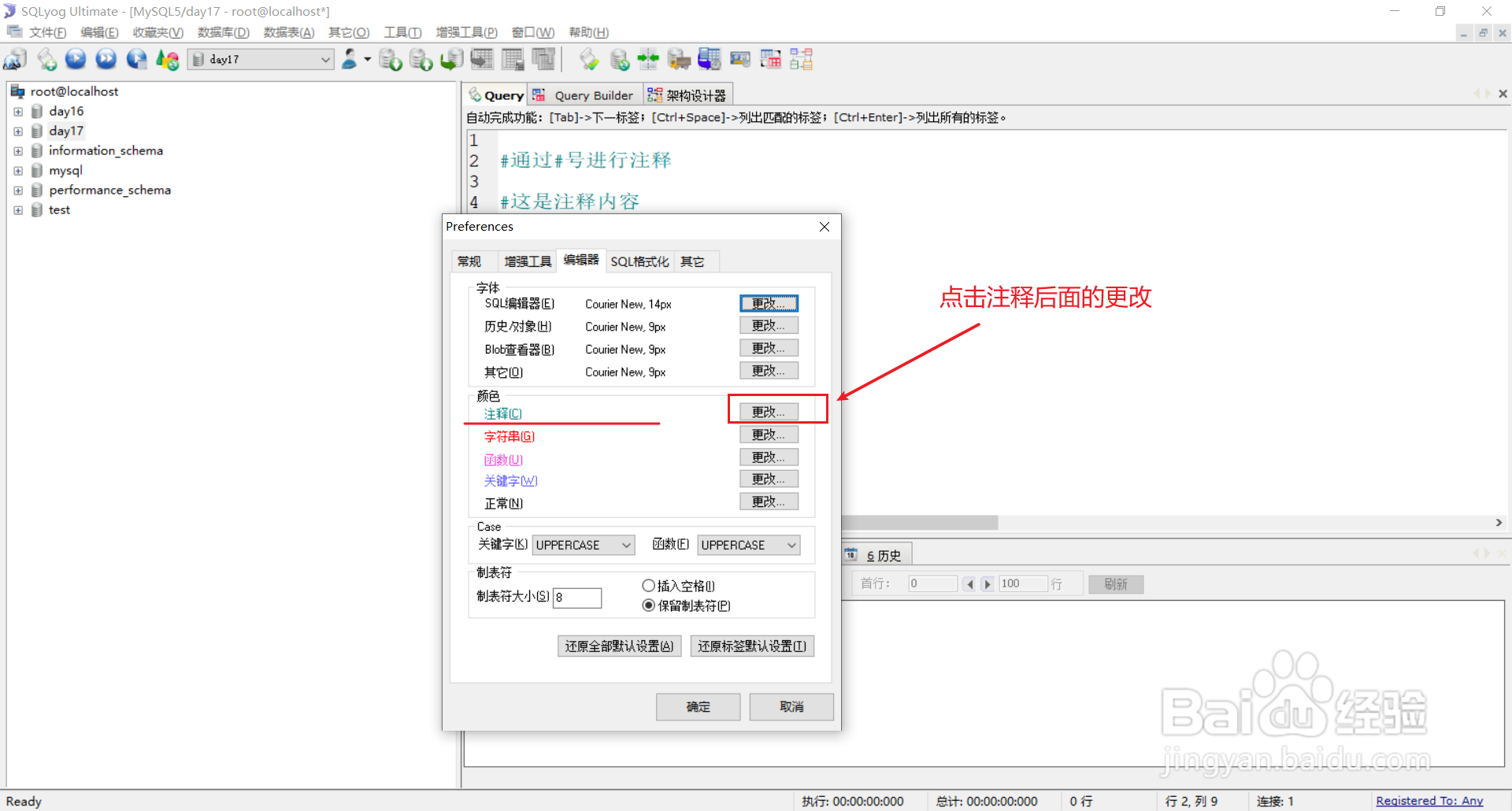Open the 函数 case UPPERCASE dropdown
1512x811 pixels.
(x=749, y=545)
